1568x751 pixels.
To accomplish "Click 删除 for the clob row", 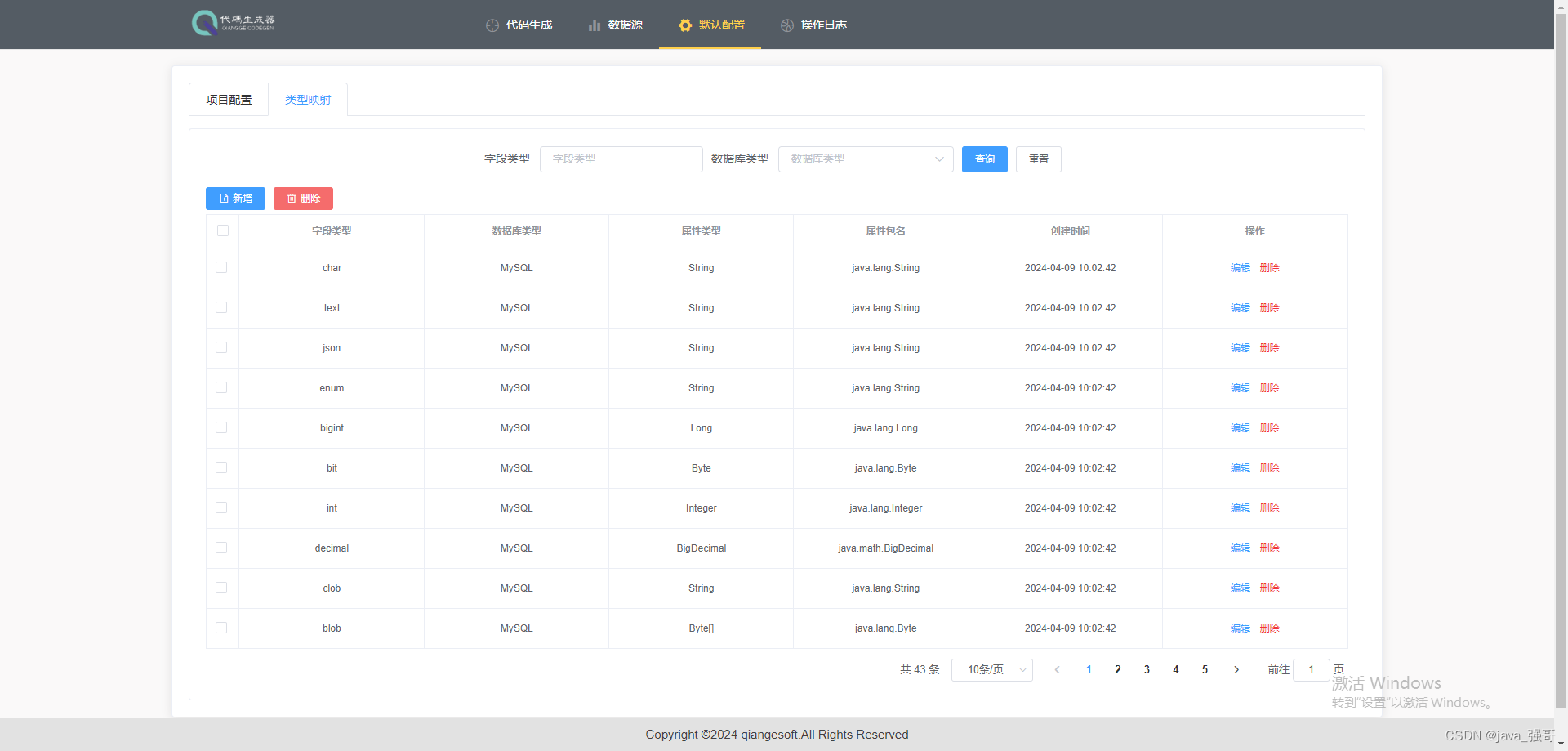I will click(1269, 588).
